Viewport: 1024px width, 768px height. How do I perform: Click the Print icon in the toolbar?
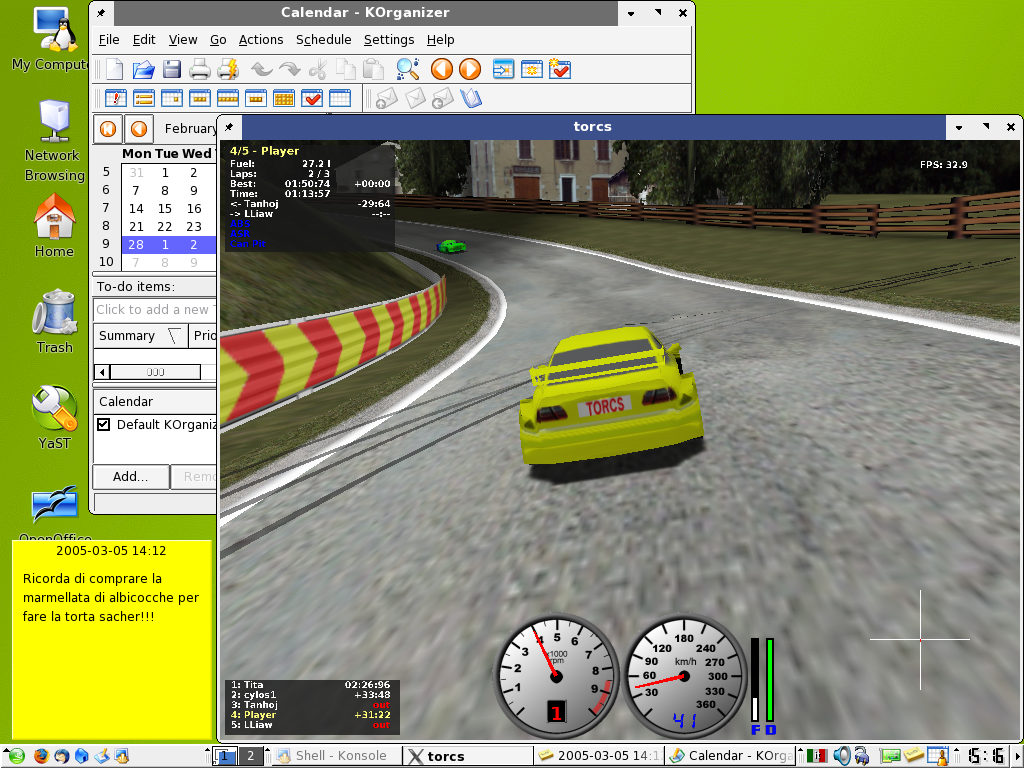(200, 69)
